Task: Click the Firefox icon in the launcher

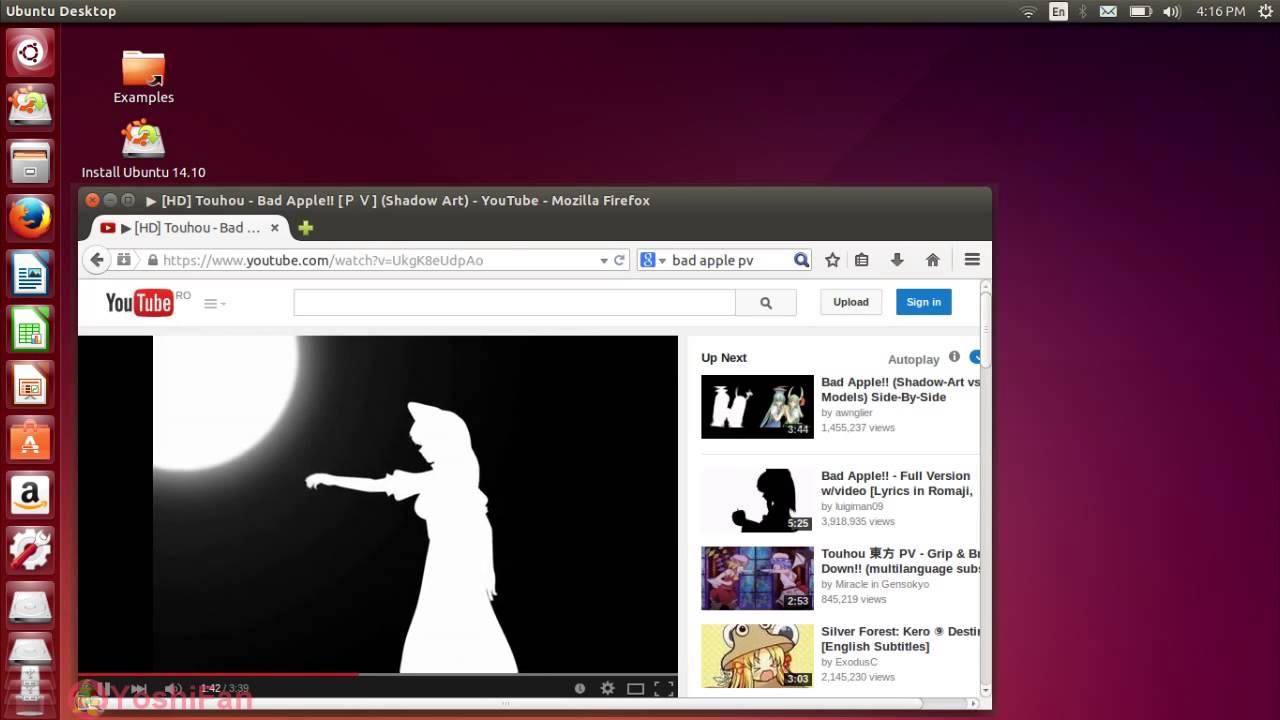Action: [30, 218]
